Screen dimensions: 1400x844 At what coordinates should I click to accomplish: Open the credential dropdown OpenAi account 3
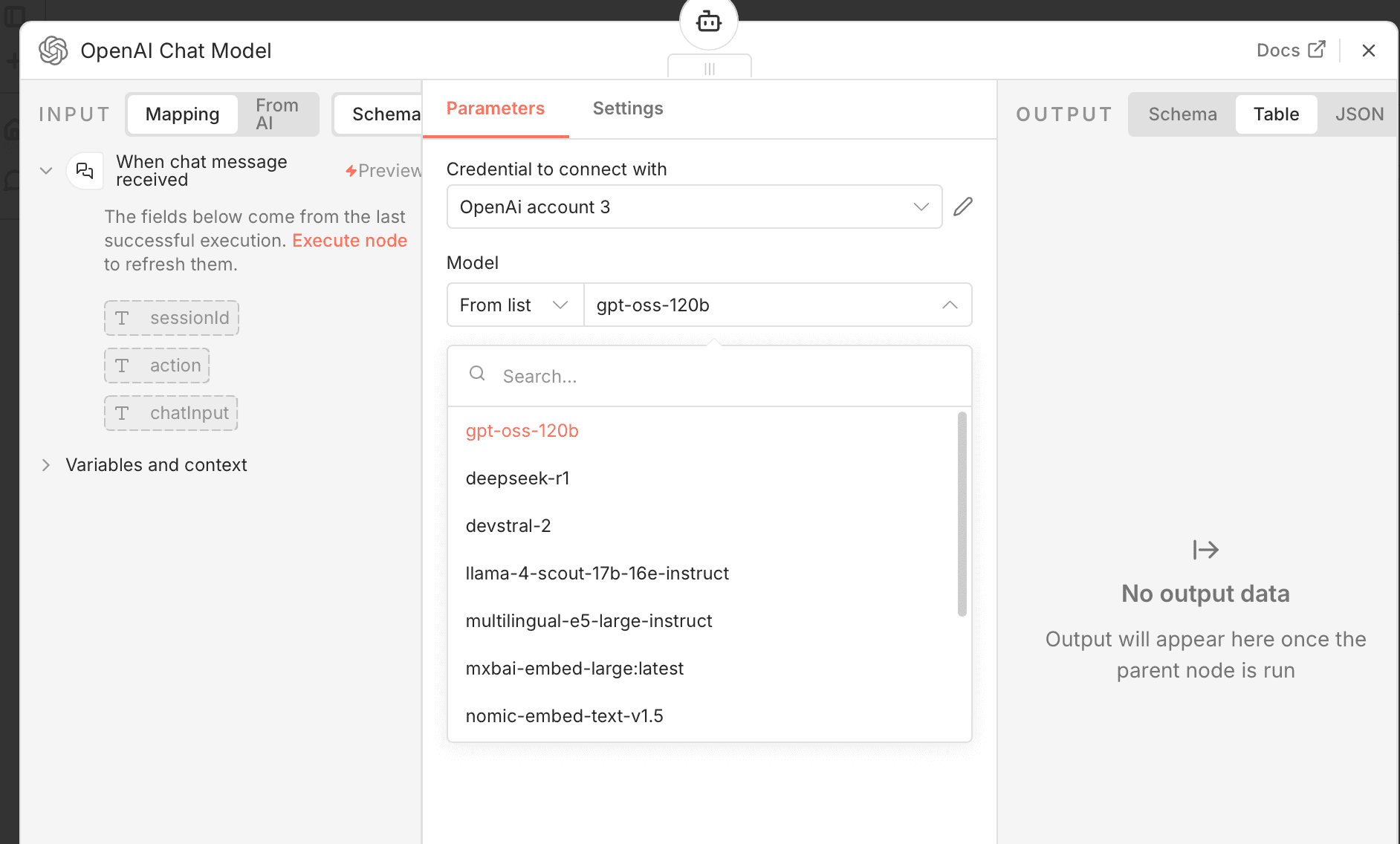pyautogui.click(x=694, y=207)
